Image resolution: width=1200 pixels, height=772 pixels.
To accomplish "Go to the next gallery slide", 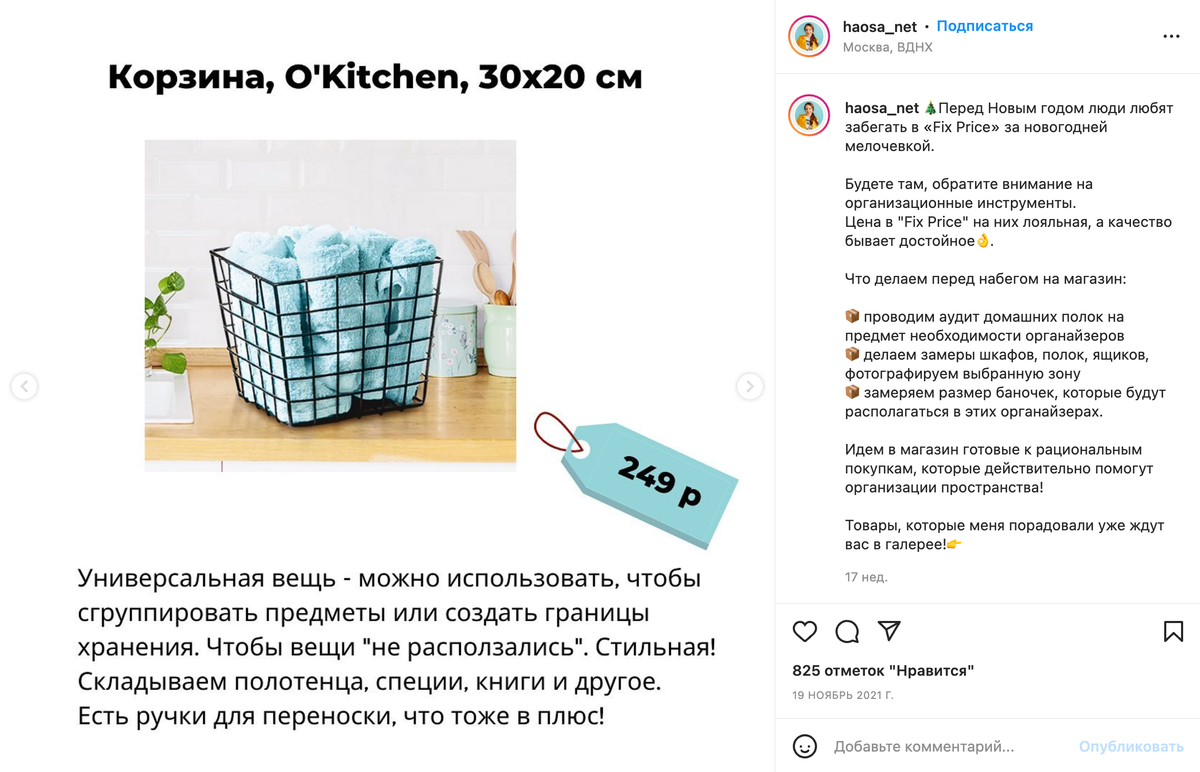I will click(749, 386).
